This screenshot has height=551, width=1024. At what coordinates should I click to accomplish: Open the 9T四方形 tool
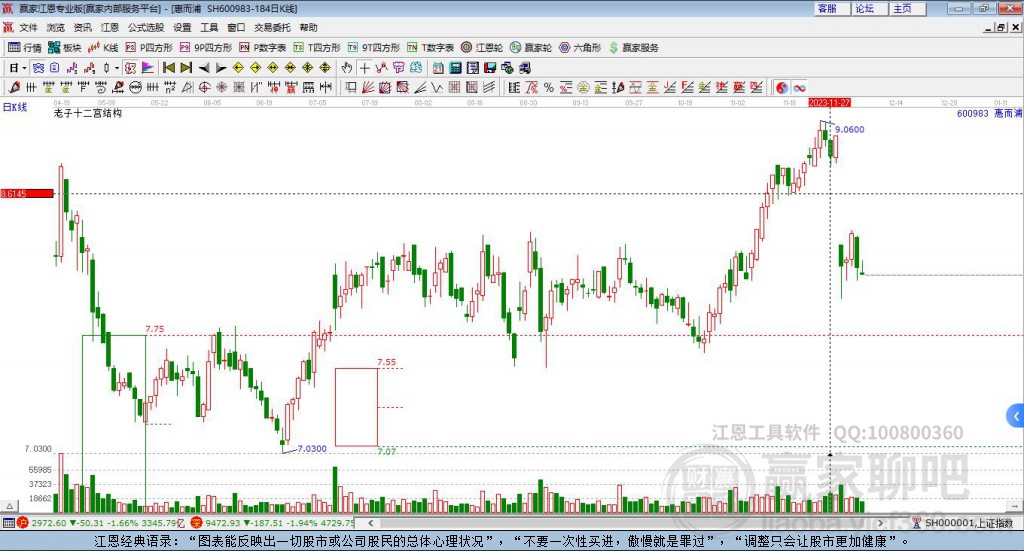(374, 48)
